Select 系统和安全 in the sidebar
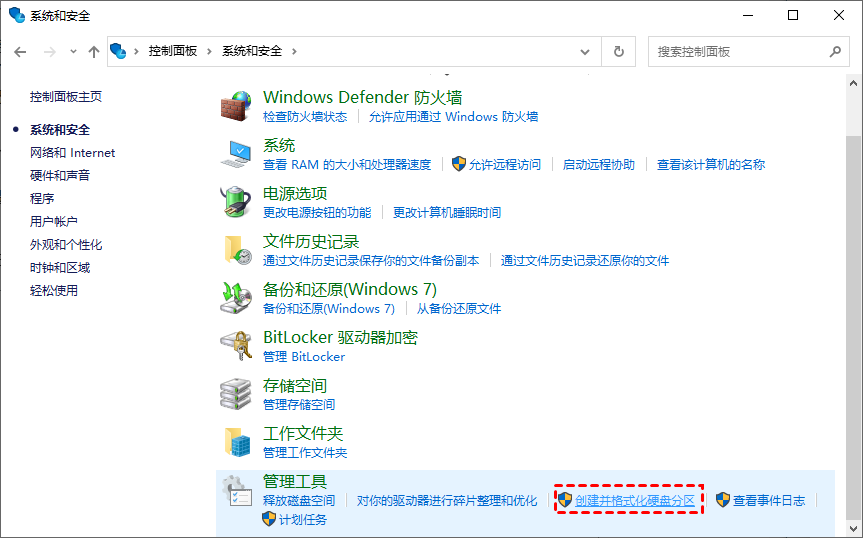Image resolution: width=863 pixels, height=538 pixels. [59, 130]
